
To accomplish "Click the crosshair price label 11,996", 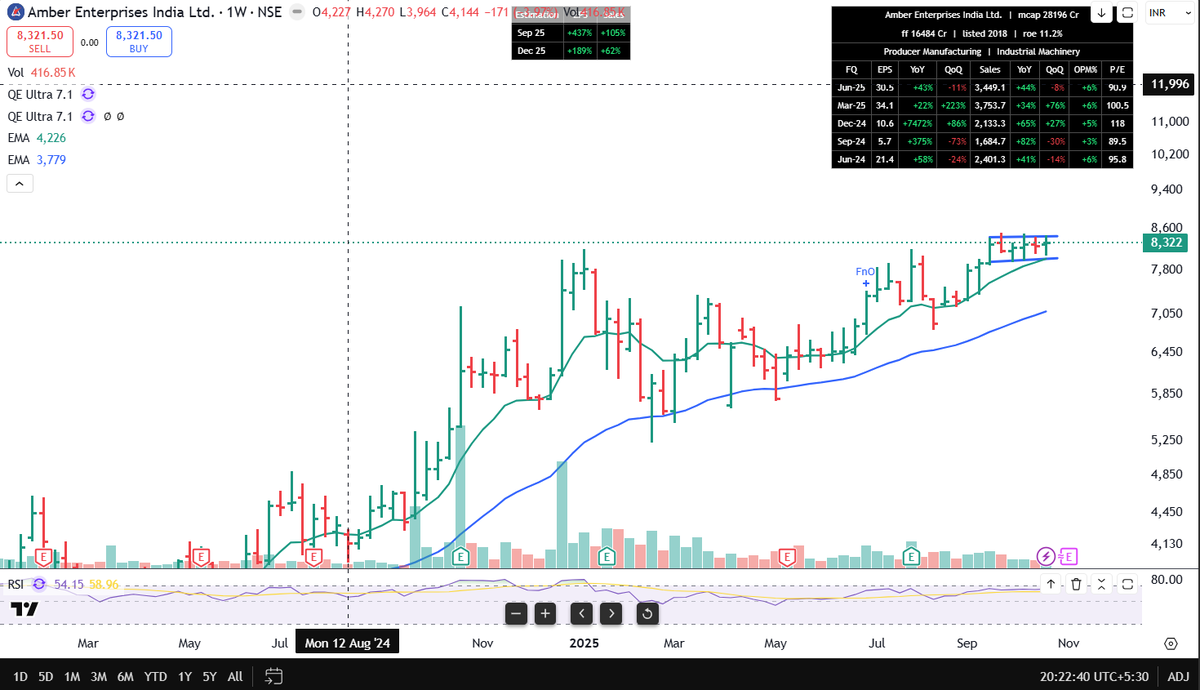I will click(x=1170, y=84).
